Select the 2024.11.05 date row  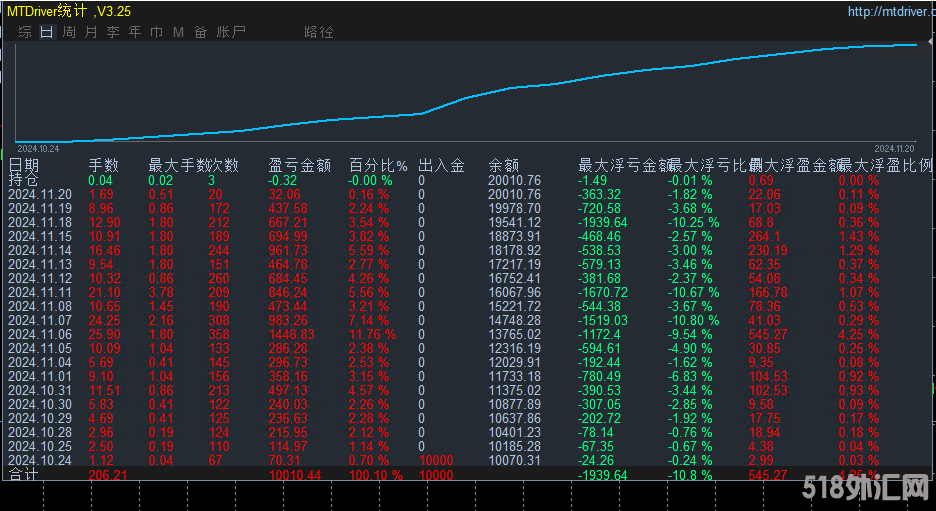coord(40,349)
